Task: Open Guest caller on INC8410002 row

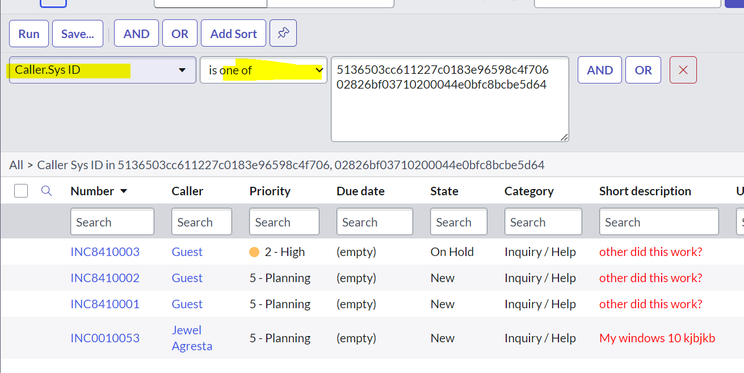Action: tap(187, 278)
